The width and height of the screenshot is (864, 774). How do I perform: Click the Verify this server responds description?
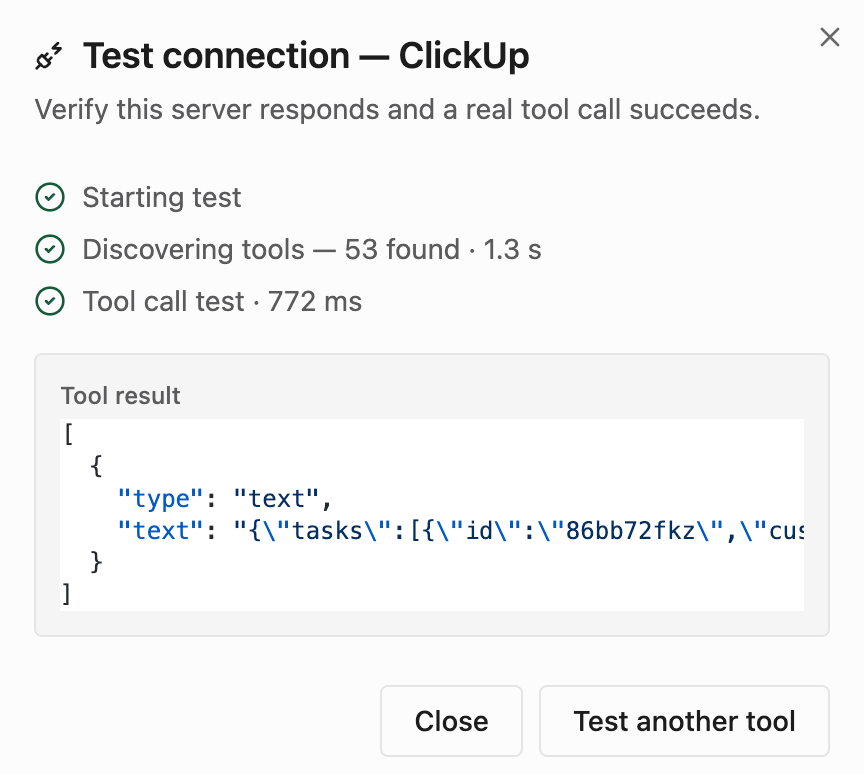[x=397, y=109]
